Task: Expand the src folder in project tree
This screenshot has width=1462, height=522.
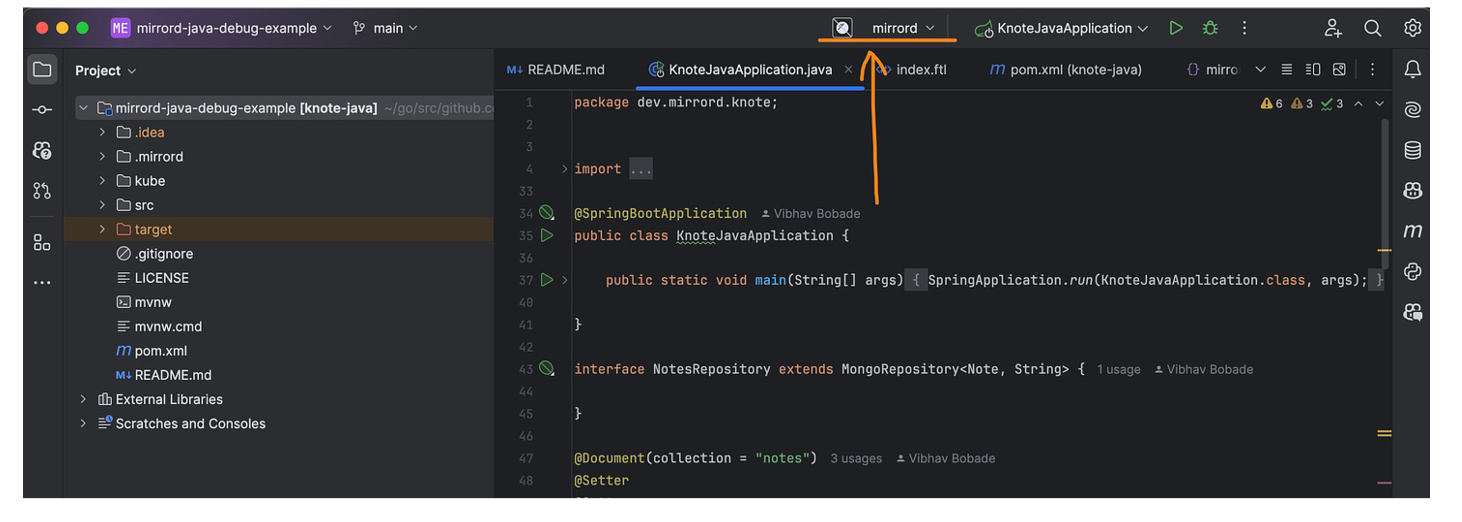Action: (x=102, y=205)
